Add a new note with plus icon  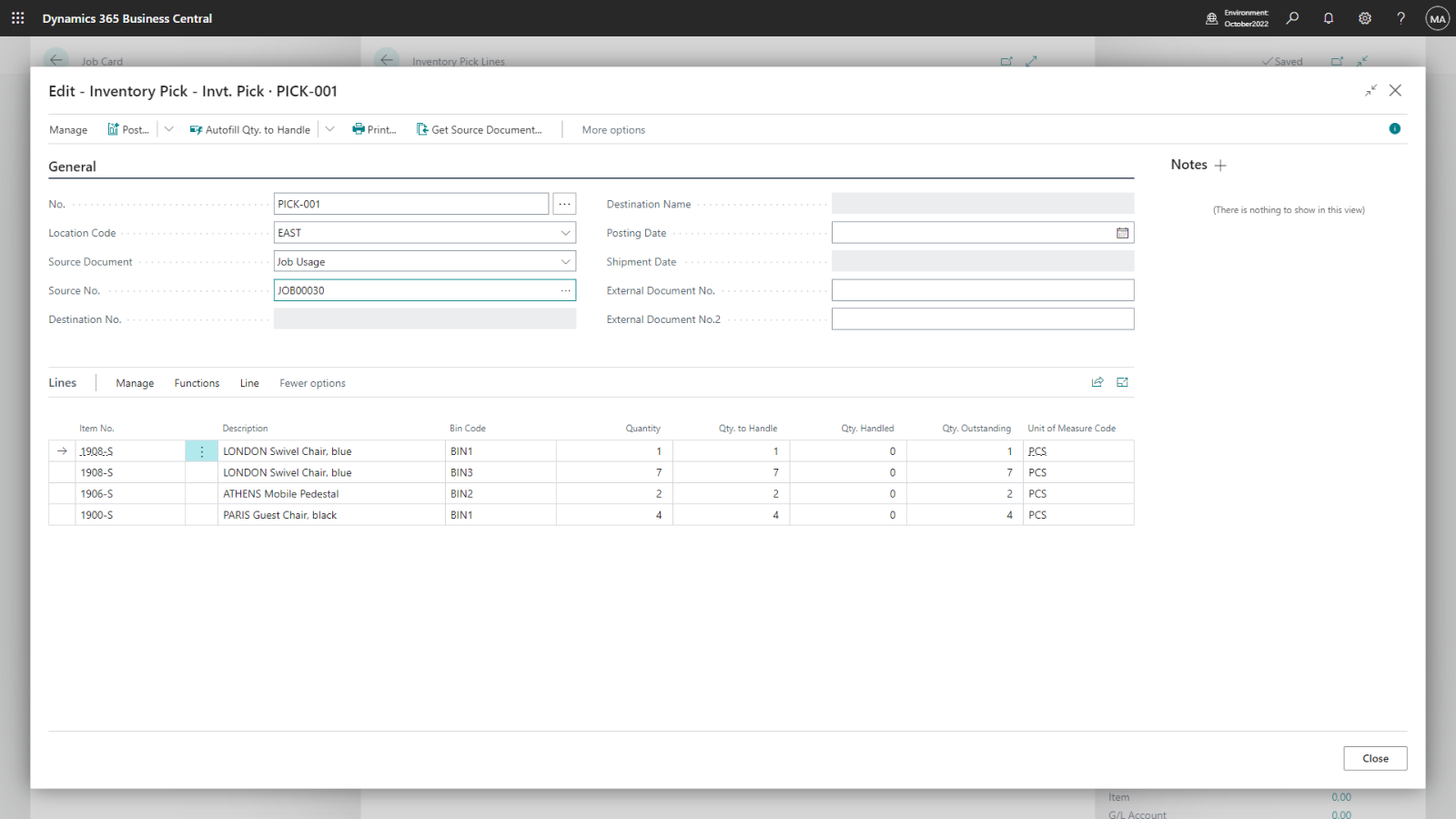(1220, 166)
